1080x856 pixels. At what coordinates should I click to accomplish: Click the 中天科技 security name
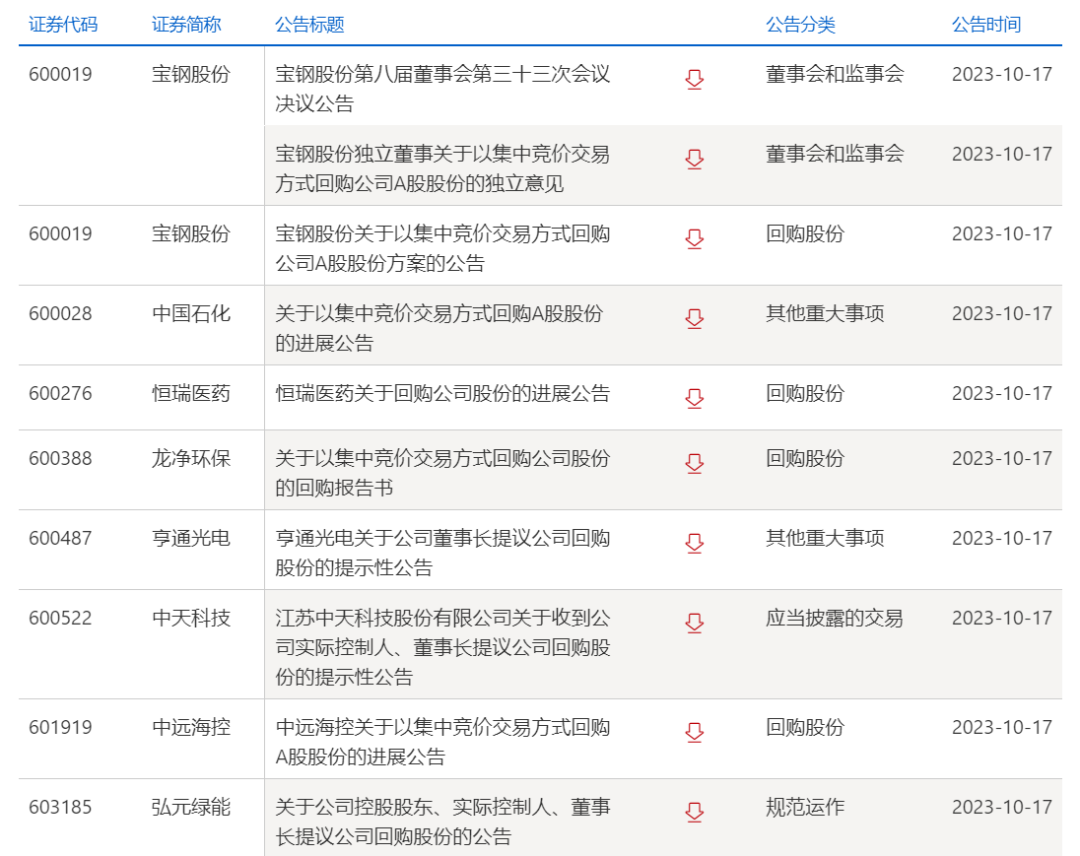[x=191, y=618]
